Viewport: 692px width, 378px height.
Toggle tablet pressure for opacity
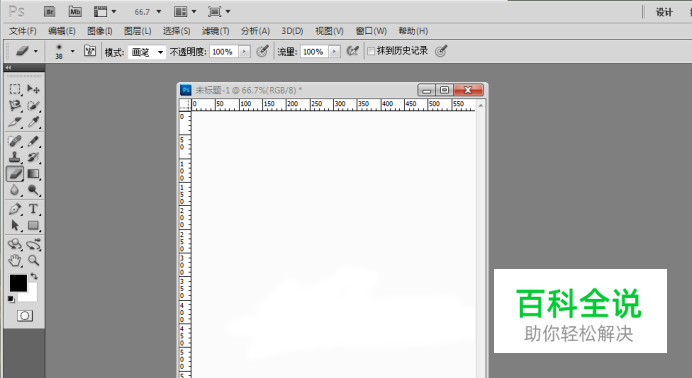pos(263,51)
